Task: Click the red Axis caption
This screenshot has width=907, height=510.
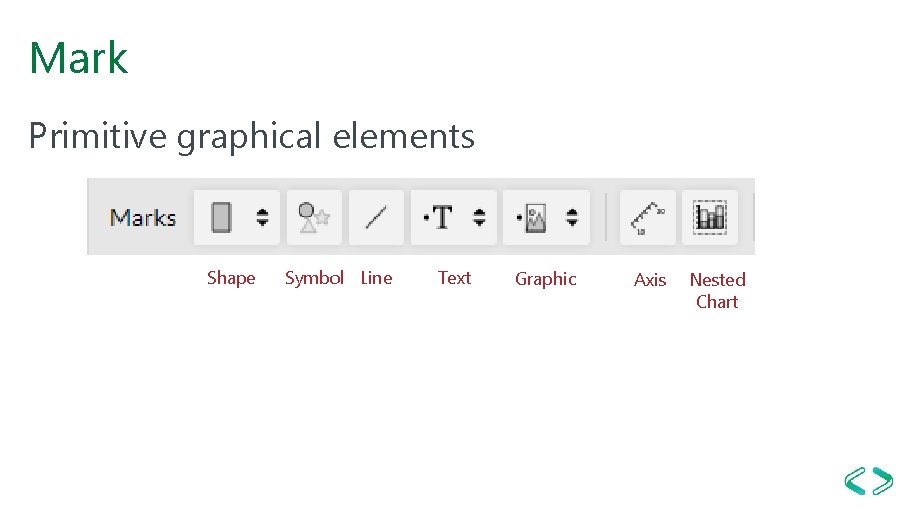Action: pos(650,280)
